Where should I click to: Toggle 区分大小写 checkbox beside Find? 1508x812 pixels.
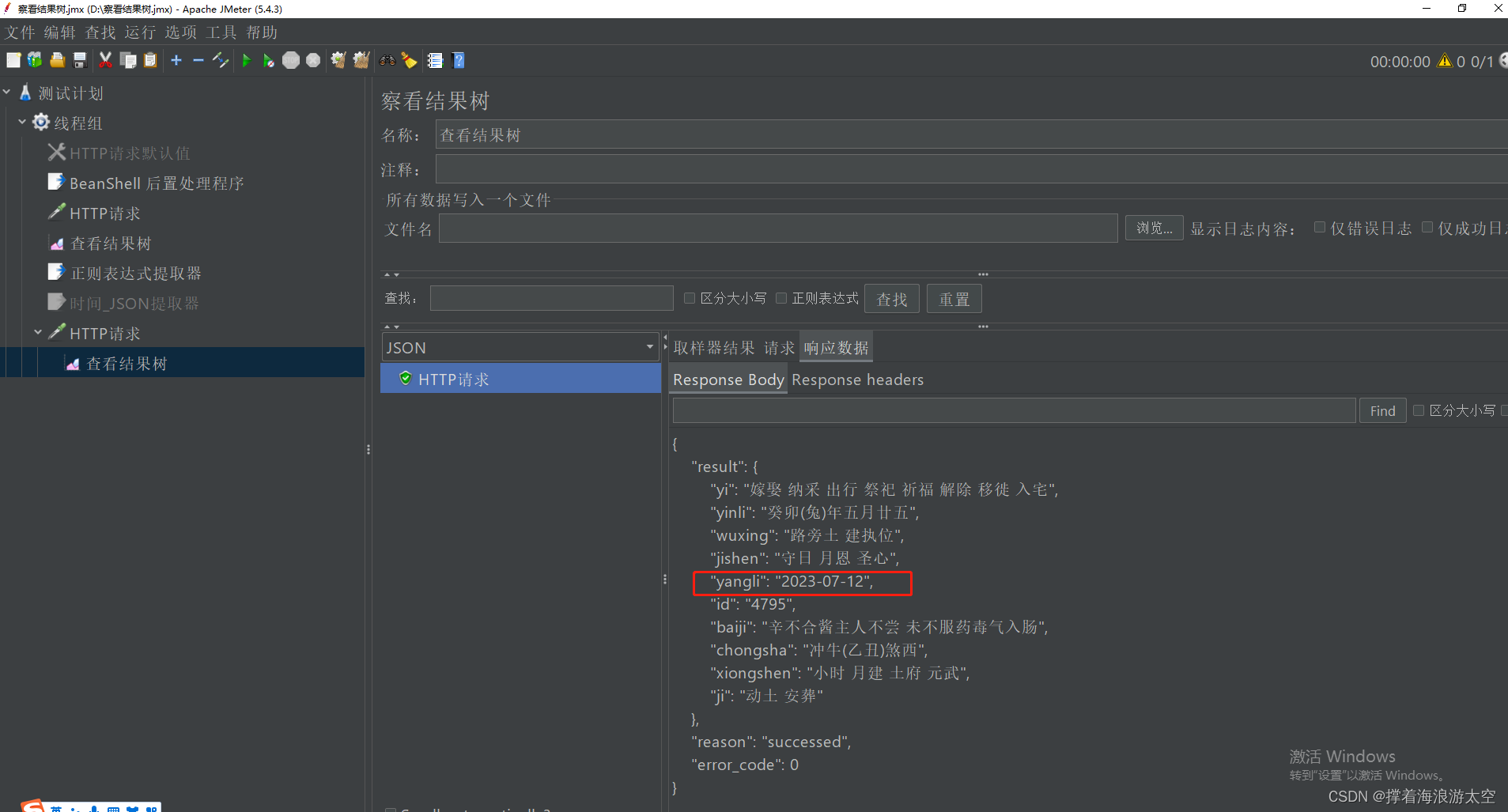(1419, 410)
